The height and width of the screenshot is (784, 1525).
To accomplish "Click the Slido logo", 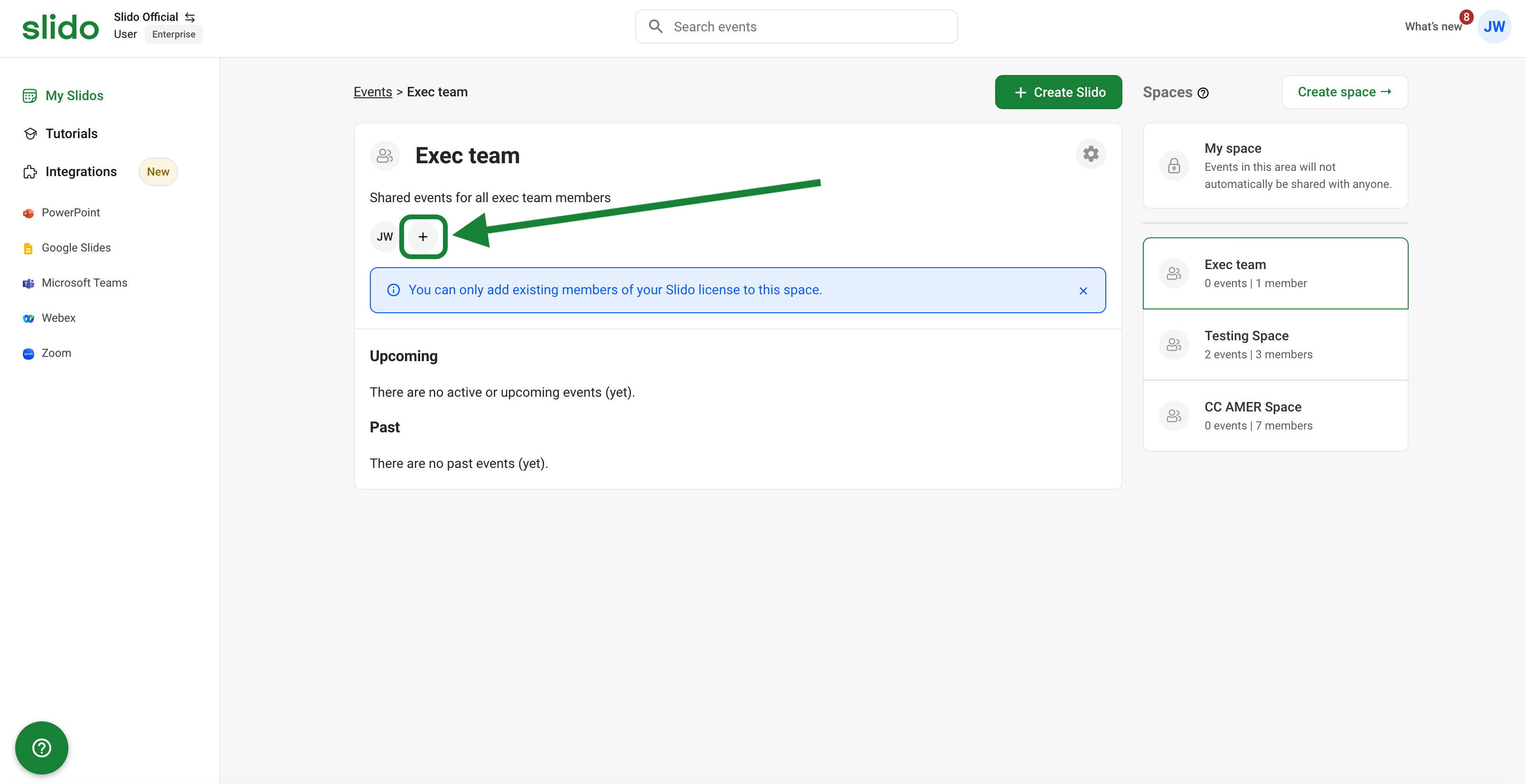I will [60, 27].
